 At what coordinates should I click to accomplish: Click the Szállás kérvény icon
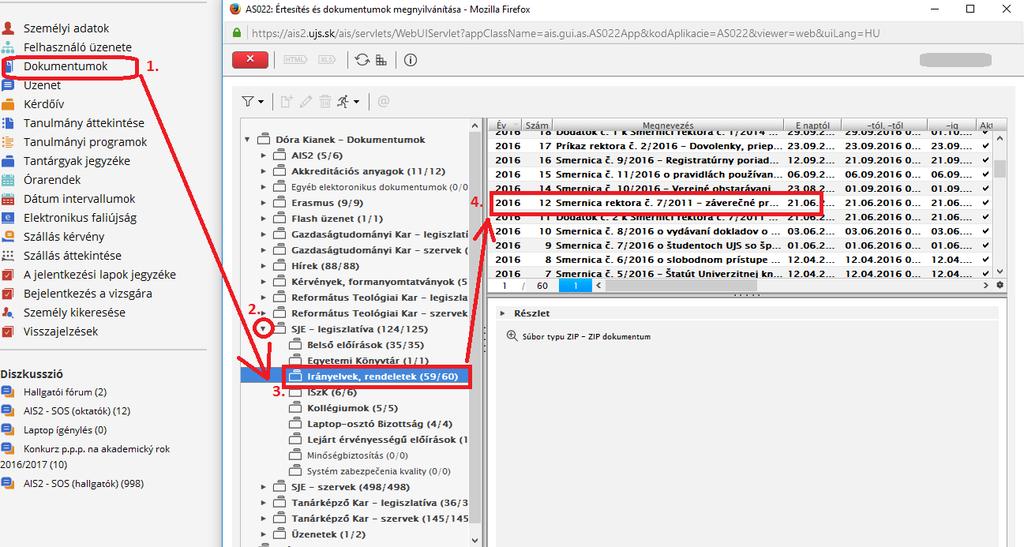click(x=8, y=236)
